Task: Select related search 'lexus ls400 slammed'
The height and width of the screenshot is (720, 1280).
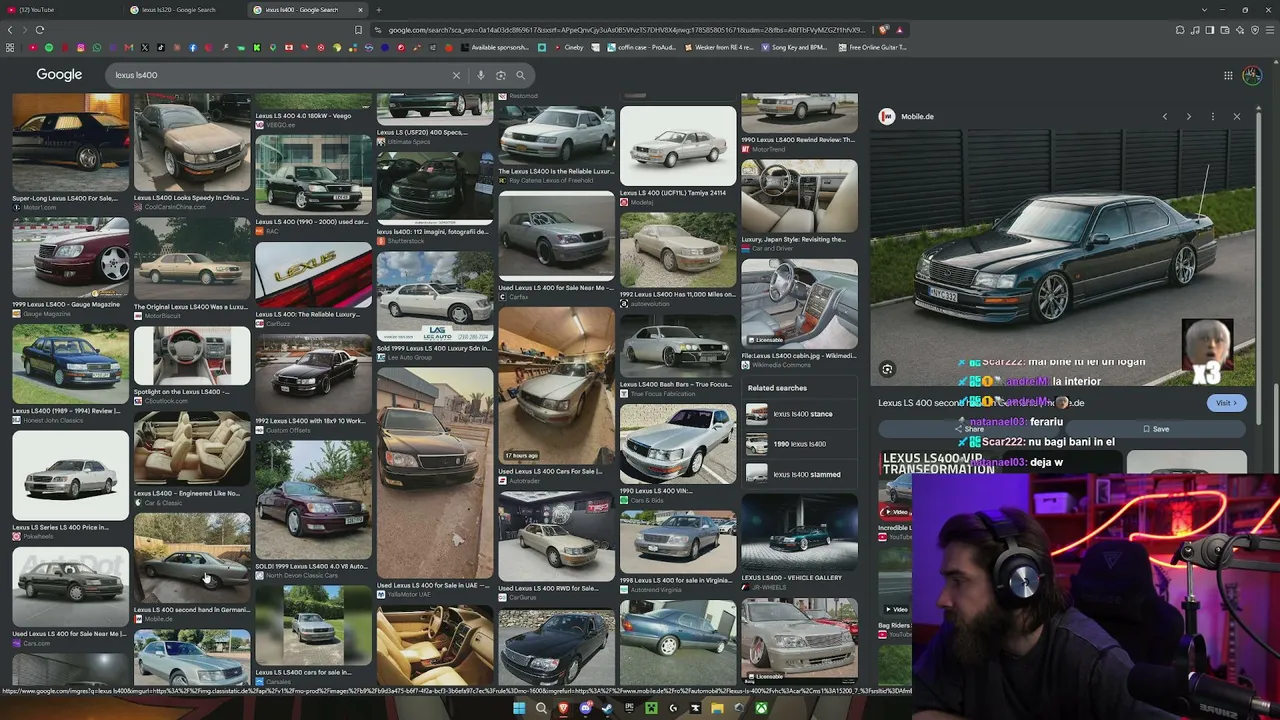Action: point(801,474)
